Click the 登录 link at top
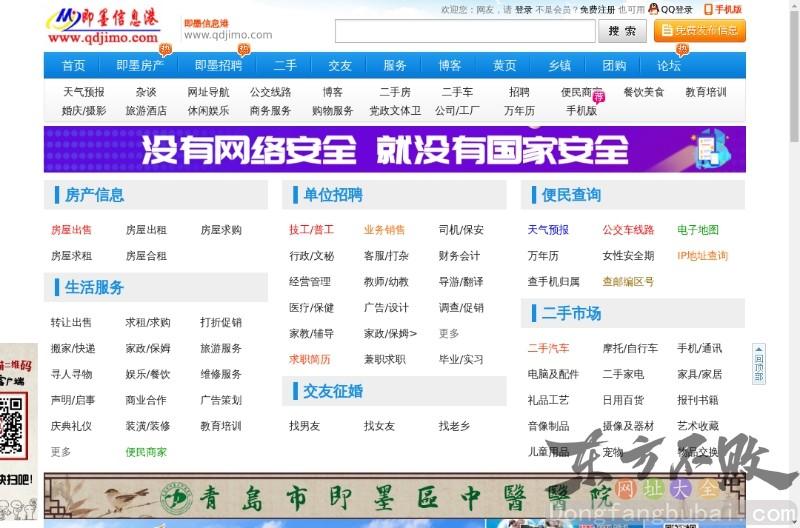Screen dimensions: 800x528 click(523, 10)
